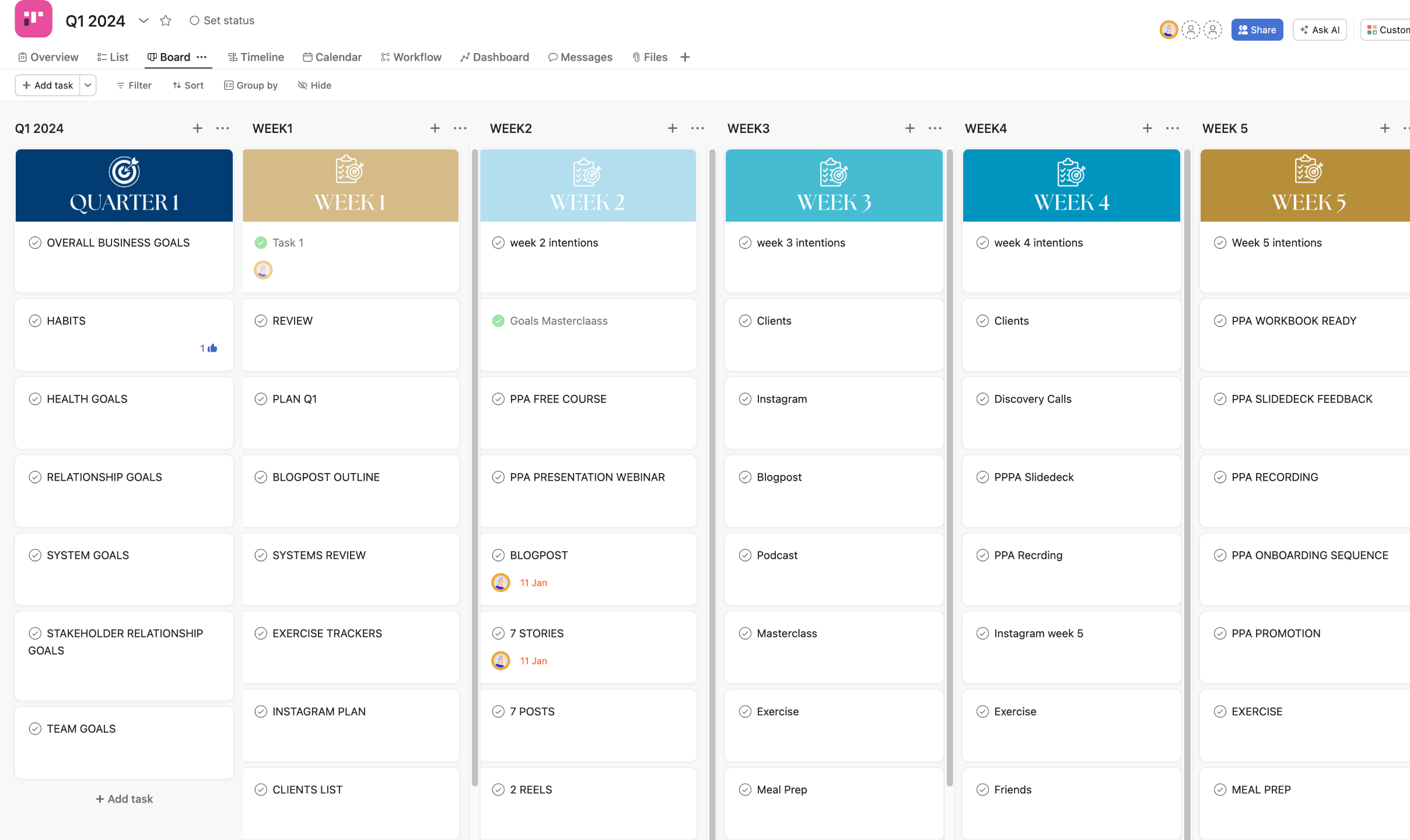Viewport: 1410px width, 840px height.
Task: Click the blue Share button
Action: (x=1257, y=30)
